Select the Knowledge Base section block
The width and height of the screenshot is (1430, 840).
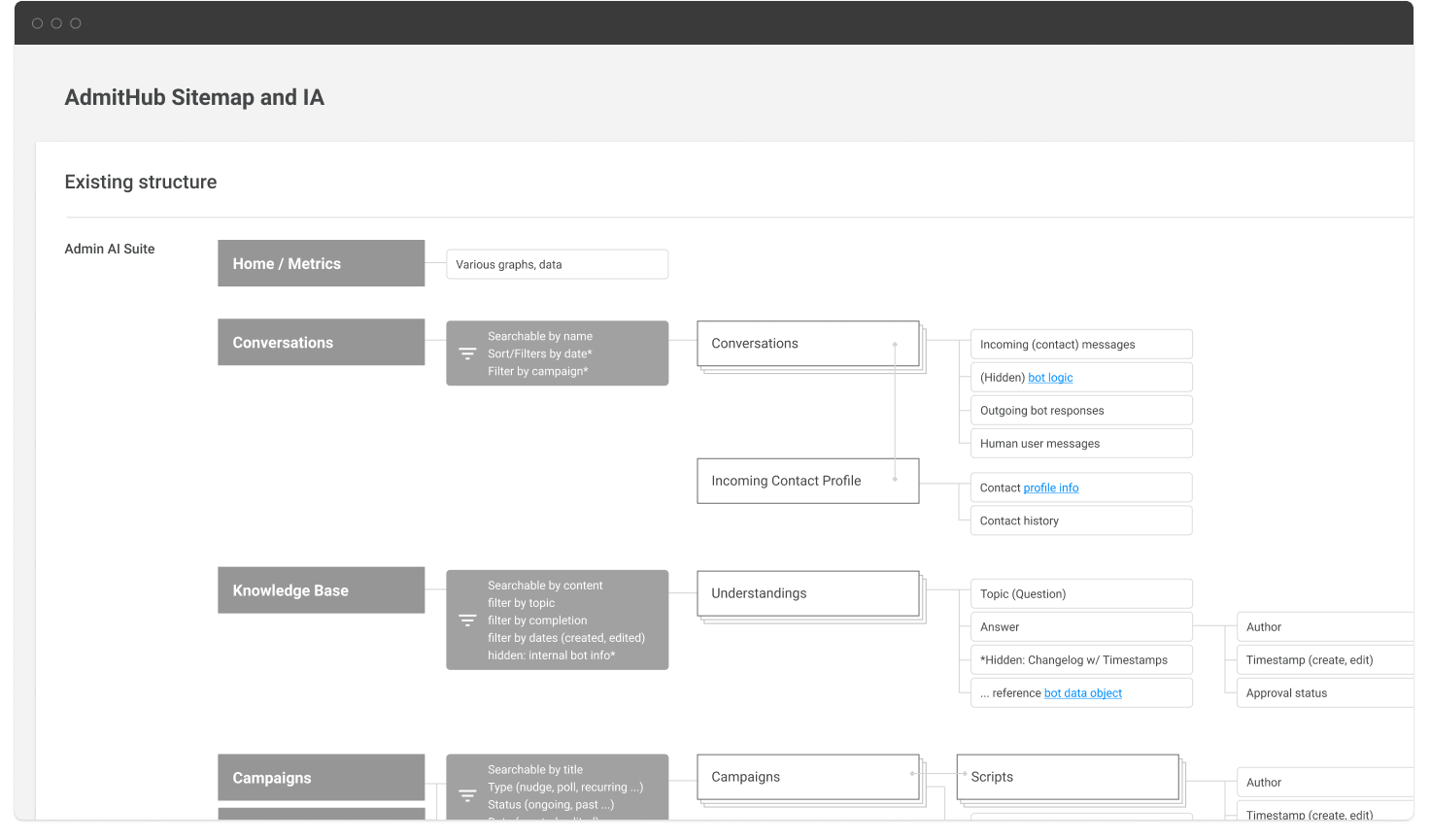pos(321,590)
